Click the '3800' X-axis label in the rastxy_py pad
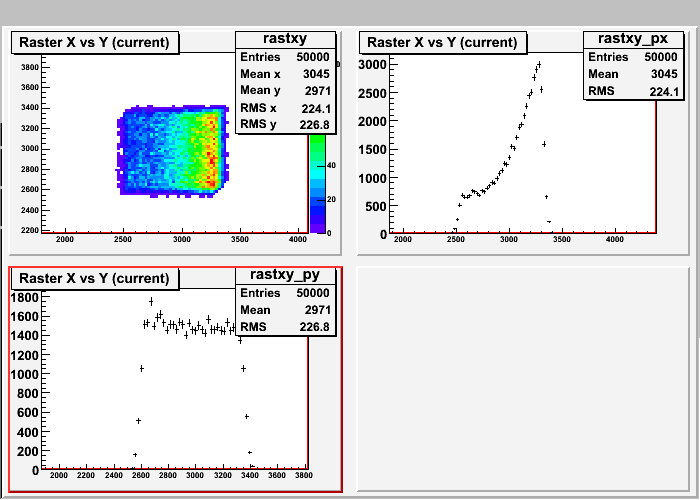 click(x=304, y=475)
